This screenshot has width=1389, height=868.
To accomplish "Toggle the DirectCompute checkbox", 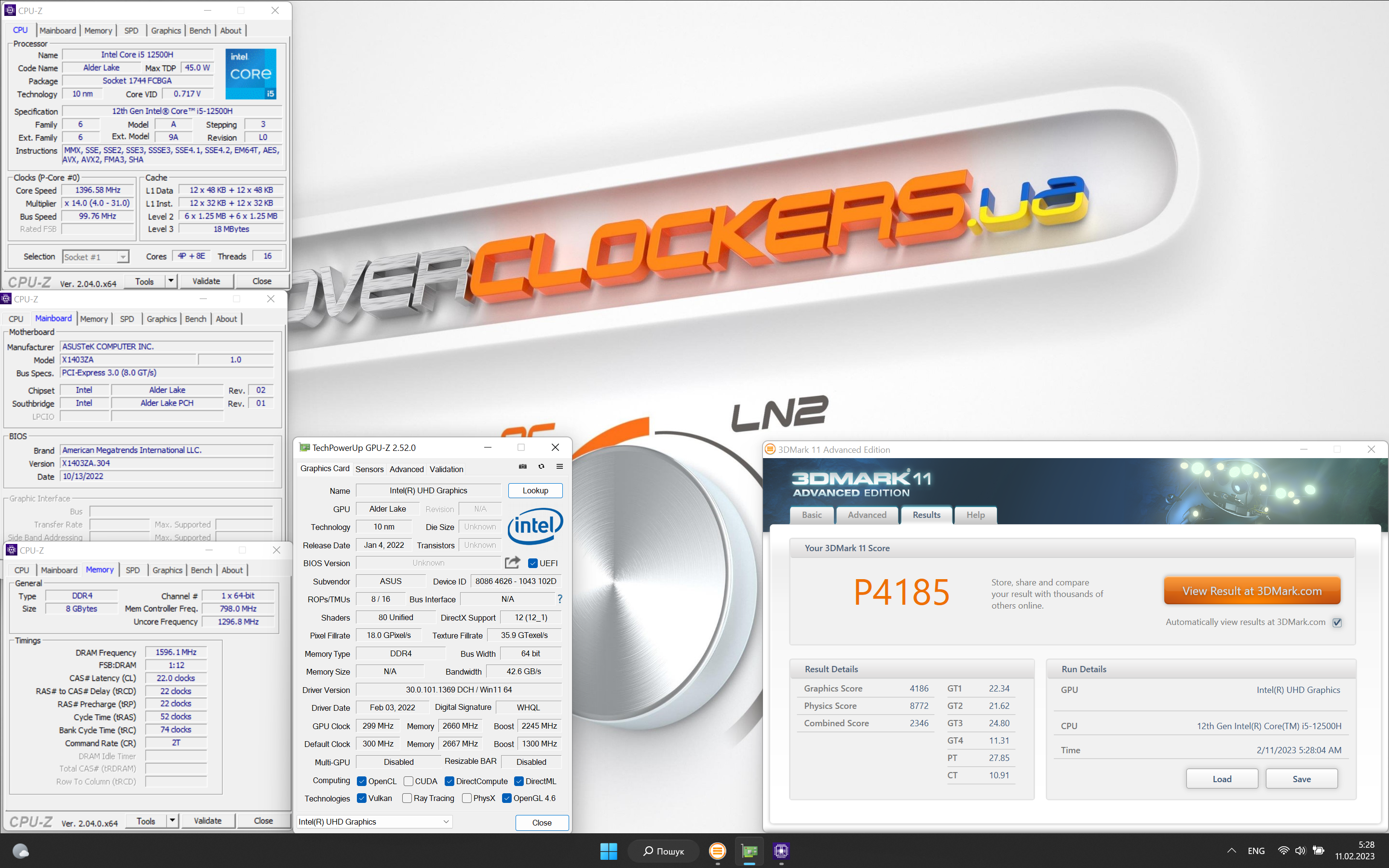I will [449, 781].
